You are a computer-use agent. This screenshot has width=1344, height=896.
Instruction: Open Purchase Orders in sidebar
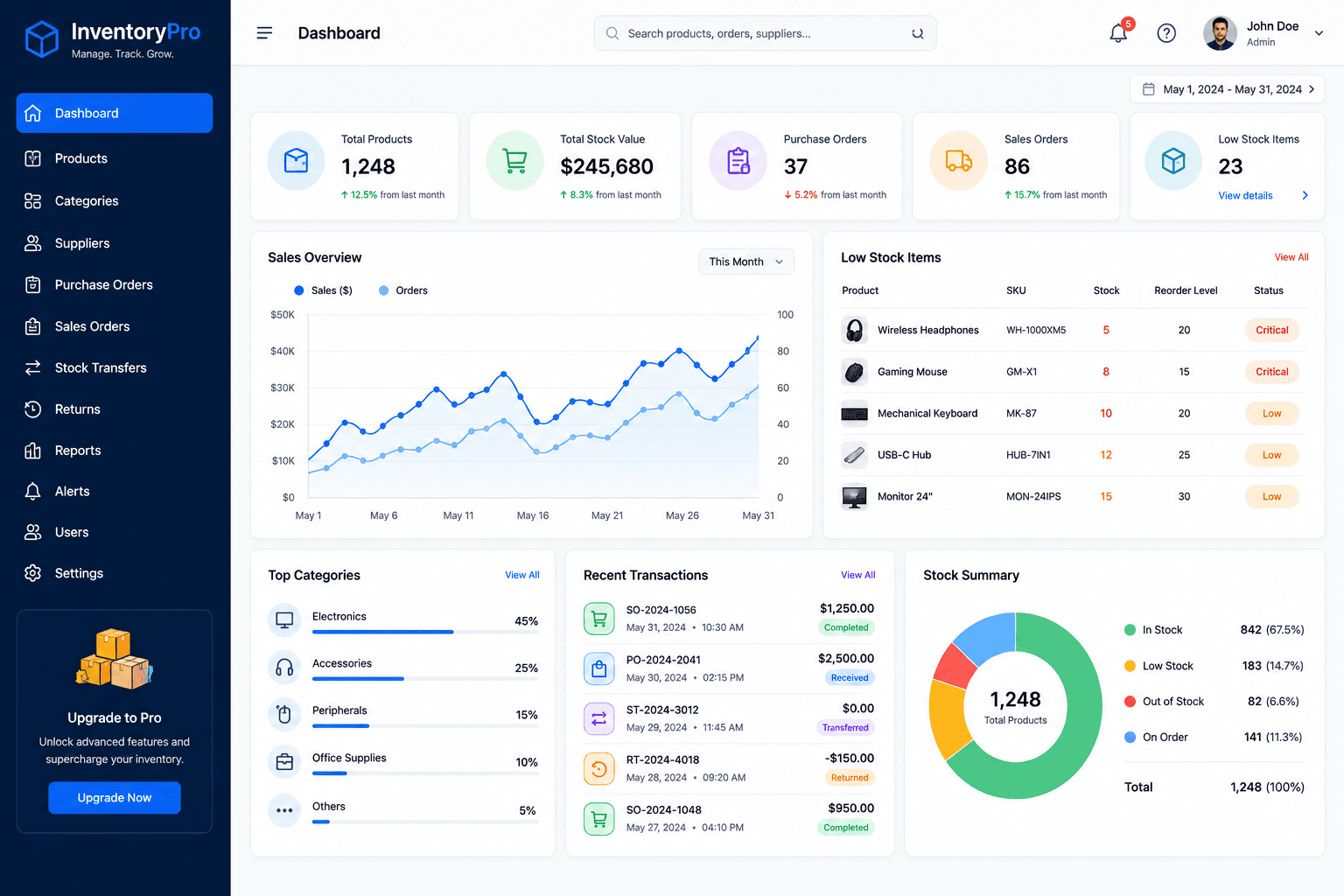[115, 284]
